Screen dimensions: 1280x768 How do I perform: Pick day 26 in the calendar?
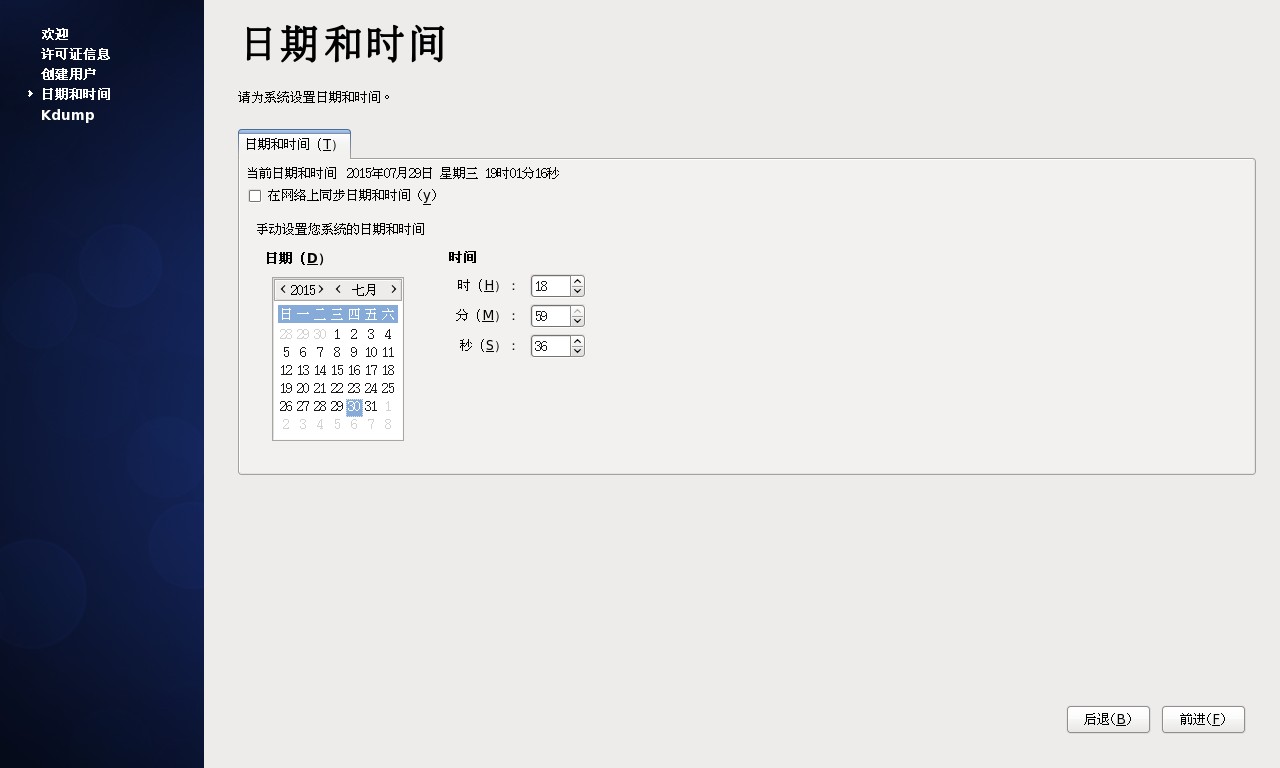(286, 406)
